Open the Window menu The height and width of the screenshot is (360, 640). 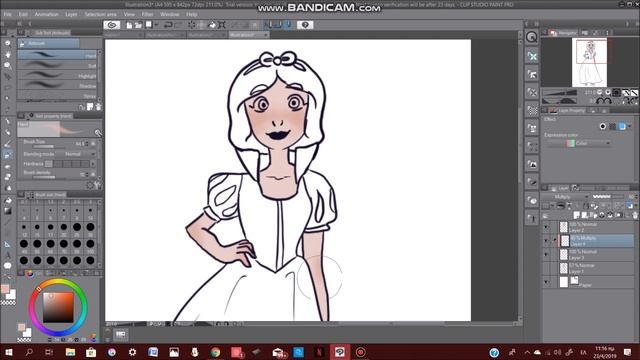(x=169, y=14)
